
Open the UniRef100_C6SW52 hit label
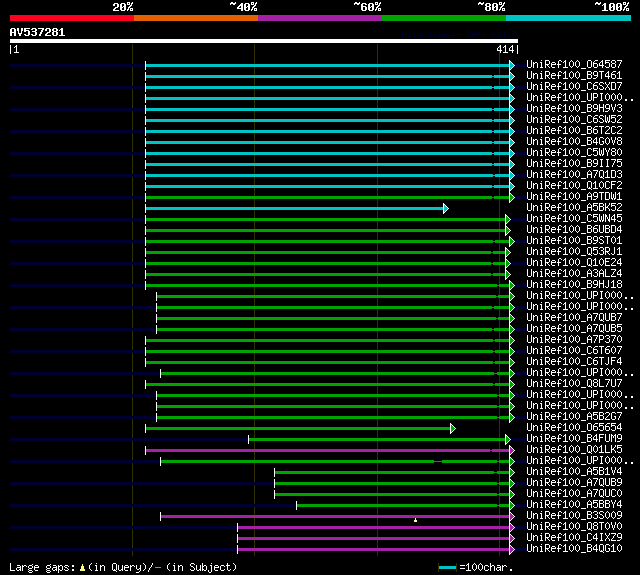574,120
